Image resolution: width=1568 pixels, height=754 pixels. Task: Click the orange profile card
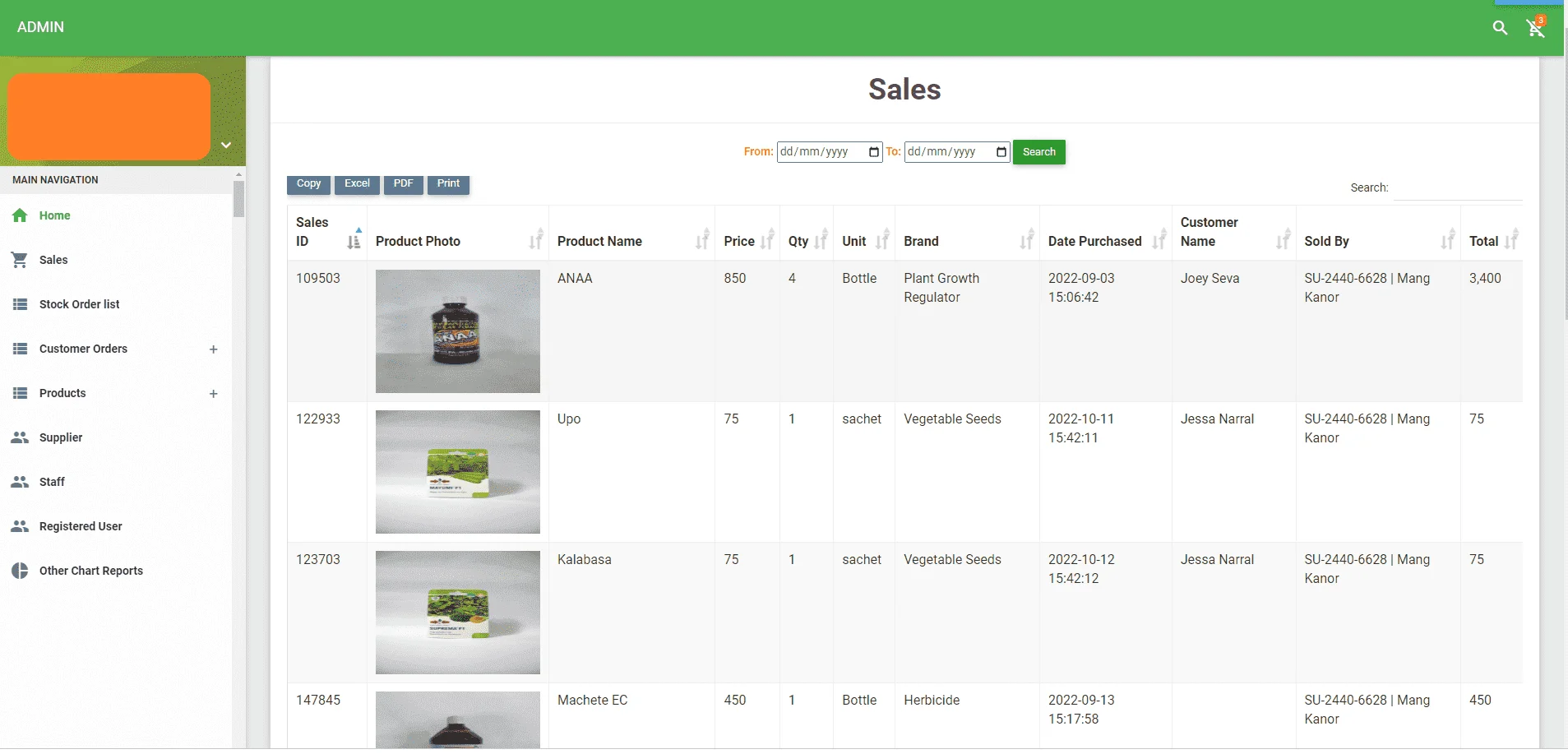[x=109, y=117]
